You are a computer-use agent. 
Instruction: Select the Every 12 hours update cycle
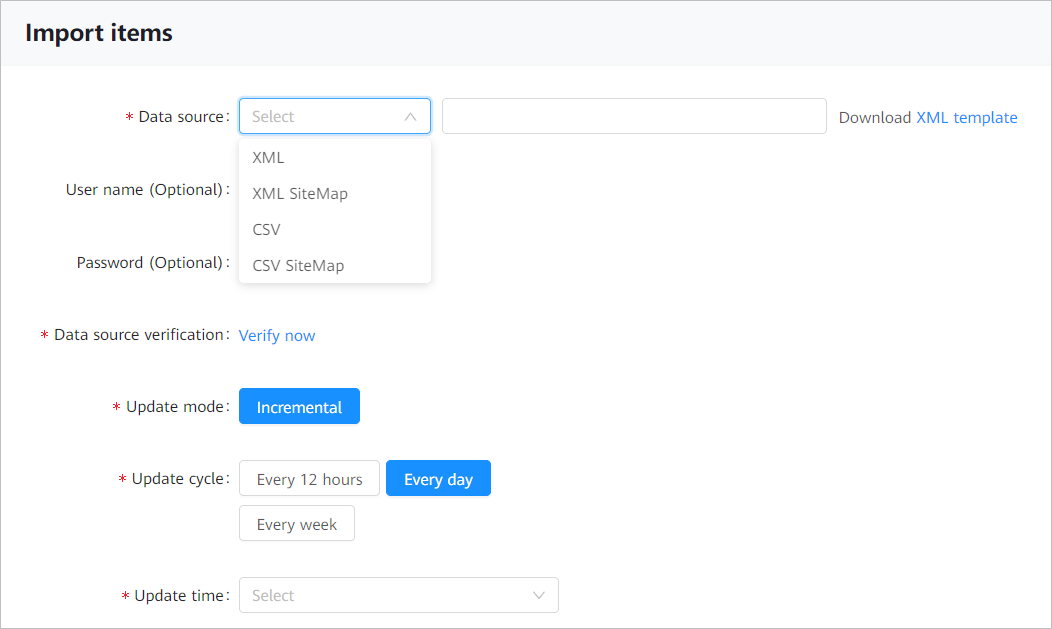coord(309,479)
